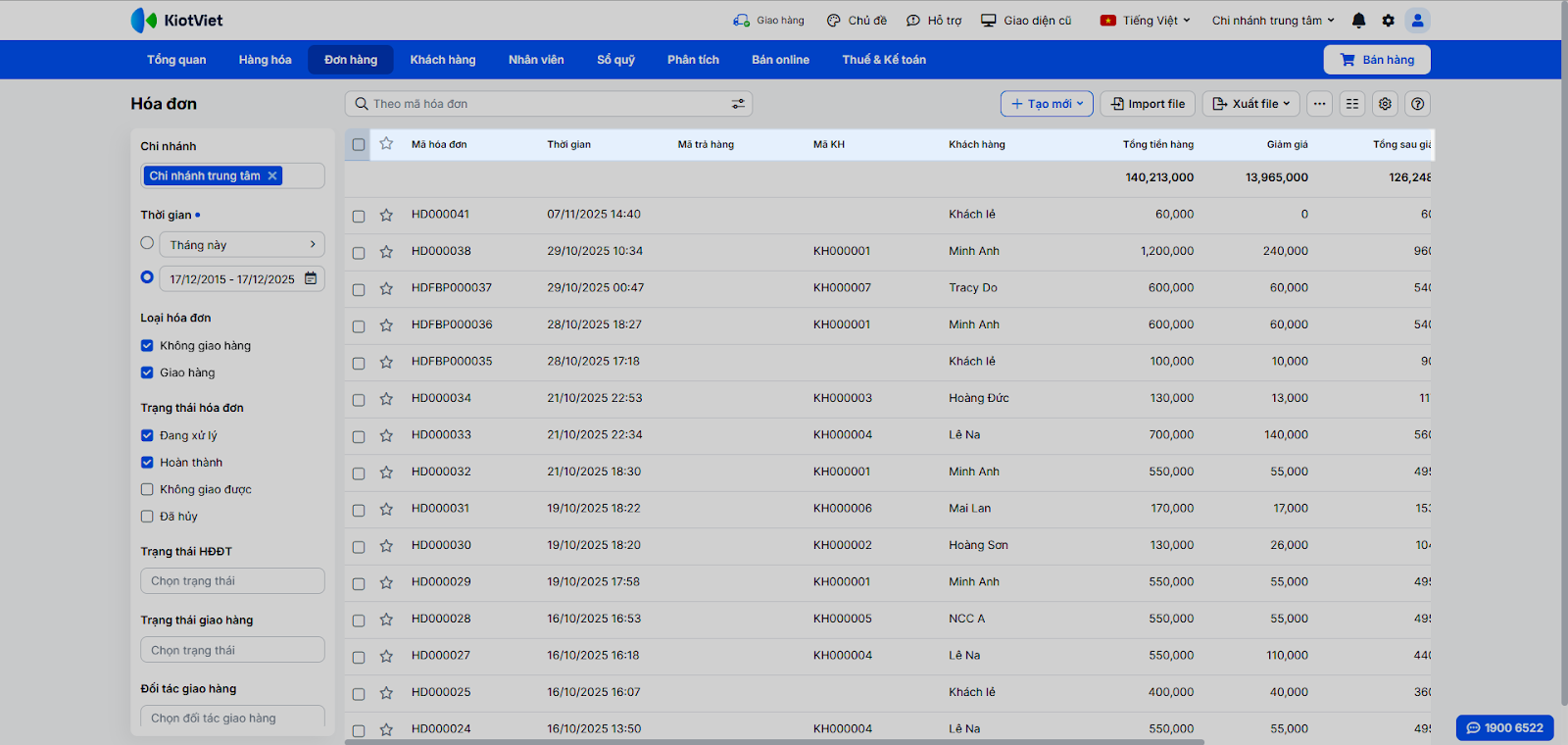Star invoice HD000041 as favorite
This screenshot has width=1568, height=745.
(x=386, y=215)
